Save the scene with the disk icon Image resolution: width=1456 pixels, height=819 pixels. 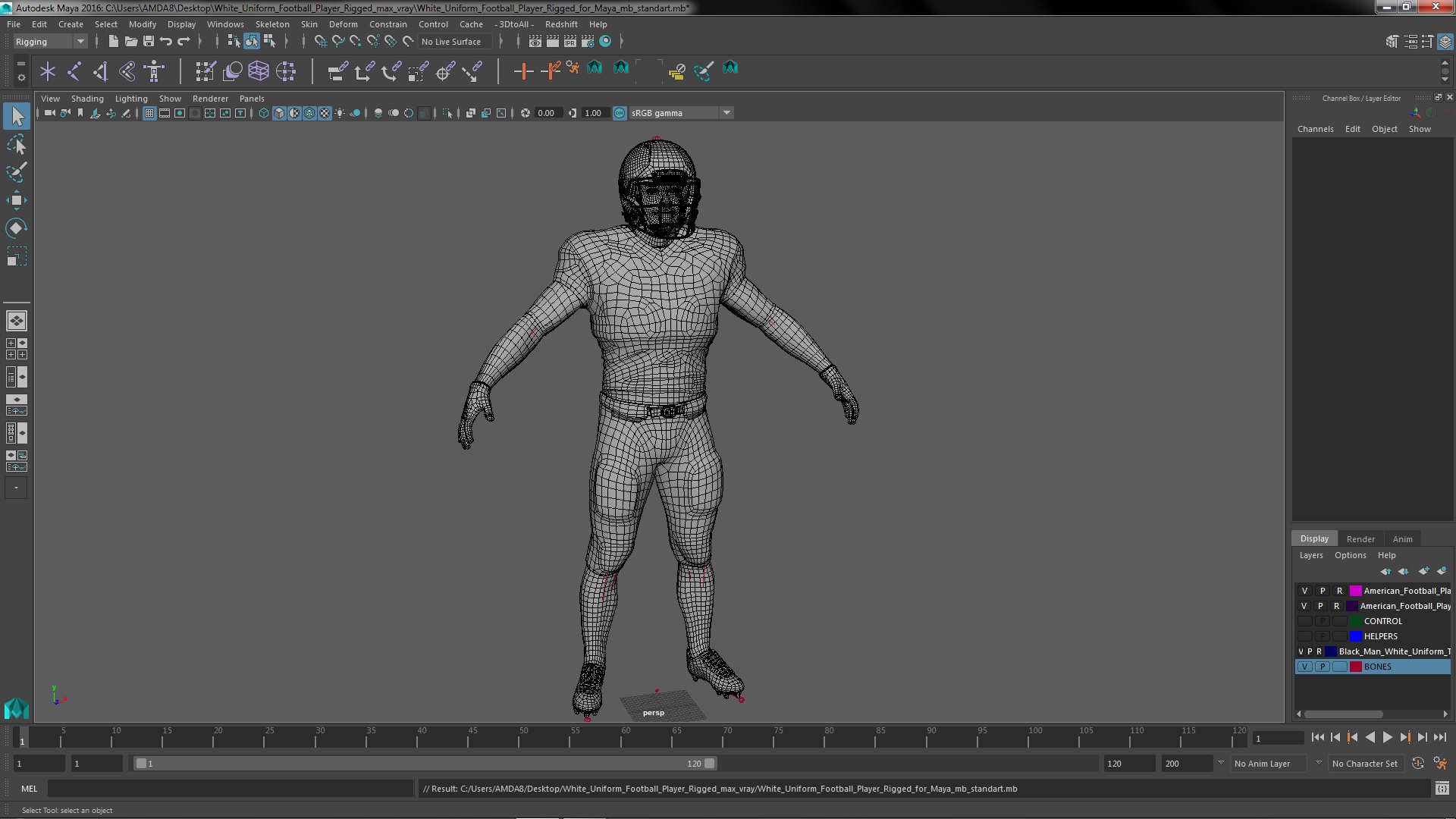pyautogui.click(x=149, y=42)
